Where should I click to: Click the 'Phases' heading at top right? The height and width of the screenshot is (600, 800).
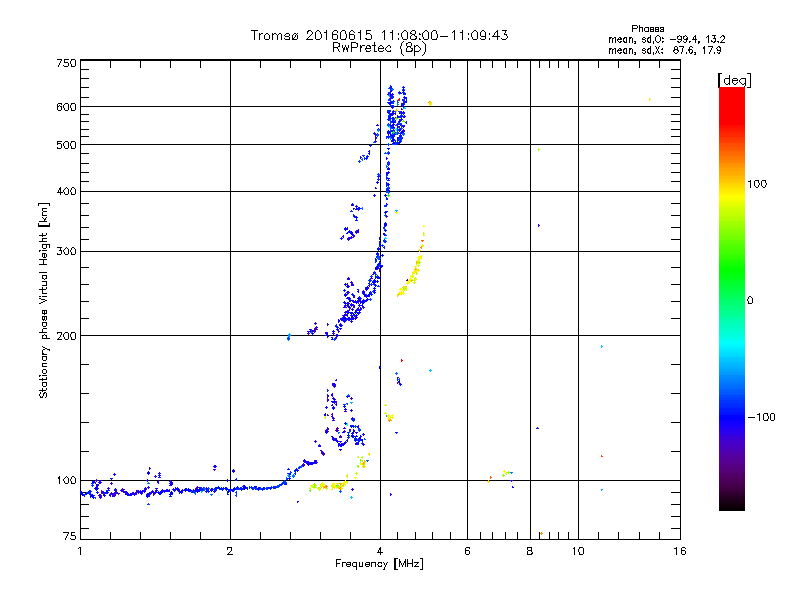(x=647, y=29)
